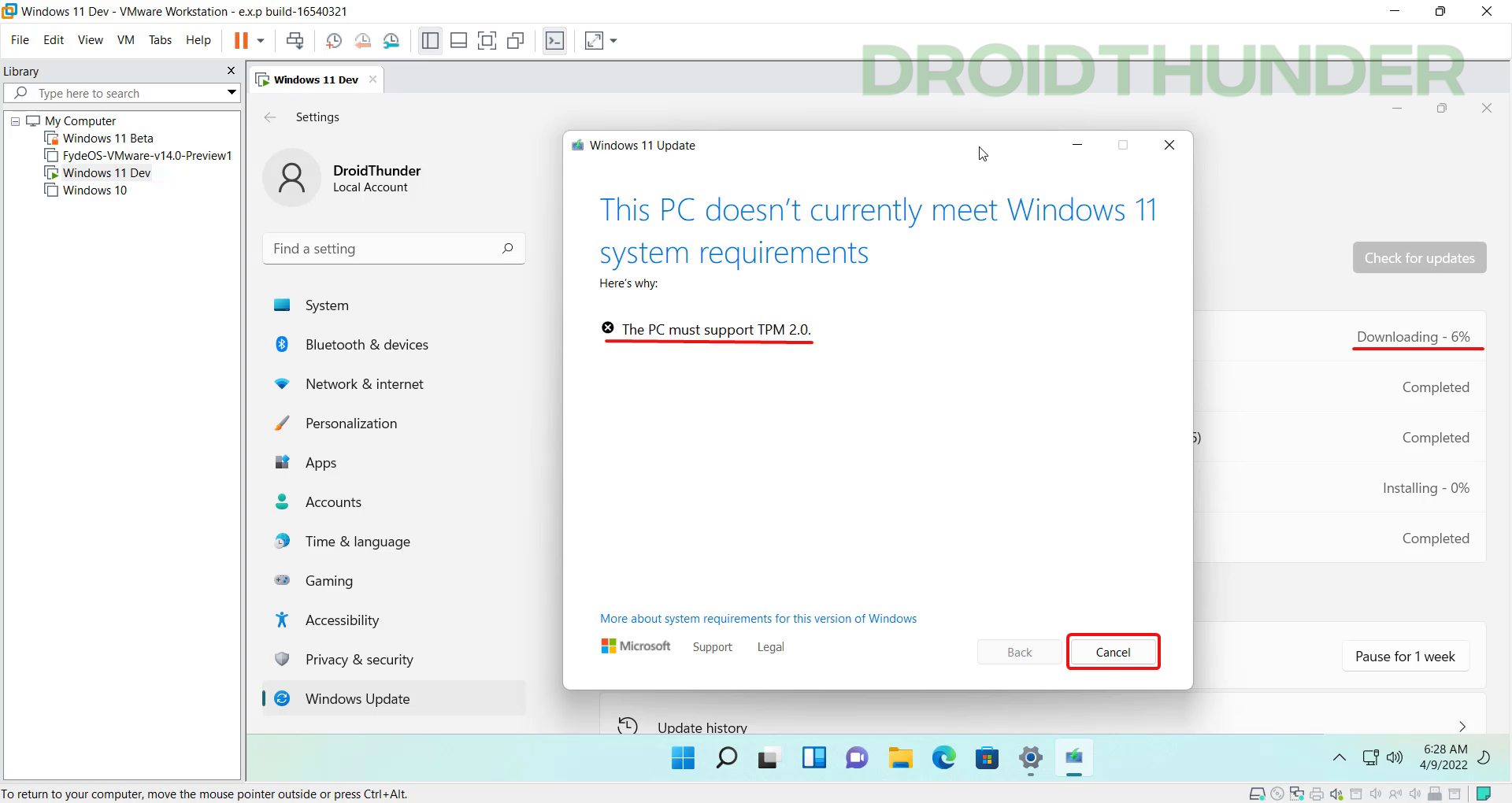1512x803 pixels.
Task: Open Bluetooth & devices settings
Action: [394, 345]
